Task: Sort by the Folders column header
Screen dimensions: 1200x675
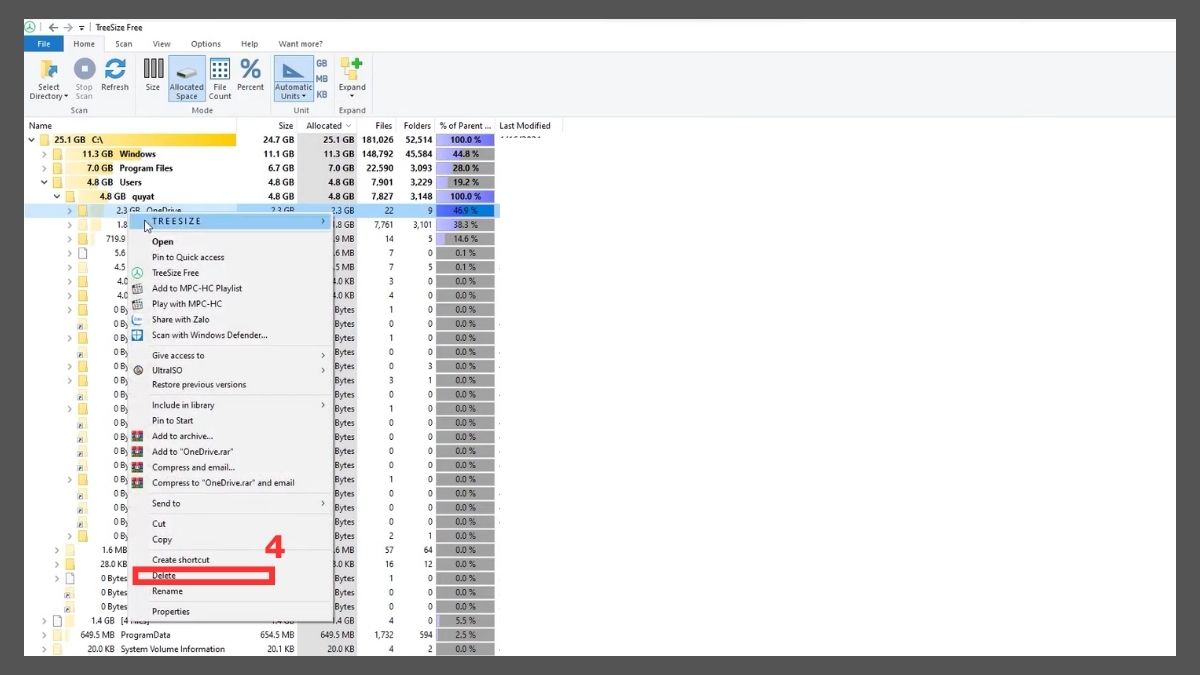Action: click(416, 126)
